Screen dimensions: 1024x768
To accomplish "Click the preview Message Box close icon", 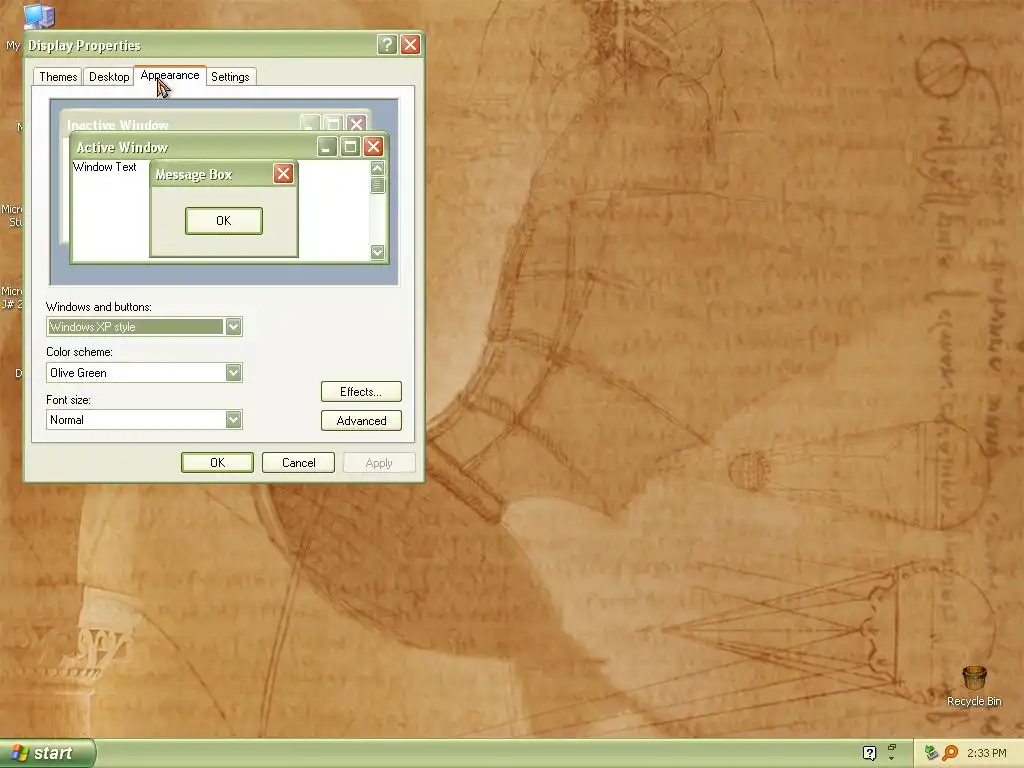I will tap(283, 174).
